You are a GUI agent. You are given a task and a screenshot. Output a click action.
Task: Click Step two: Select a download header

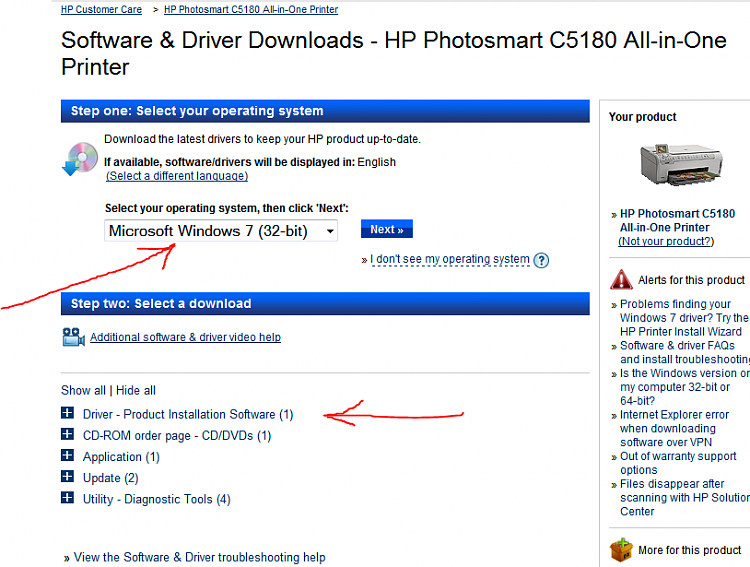(325, 303)
